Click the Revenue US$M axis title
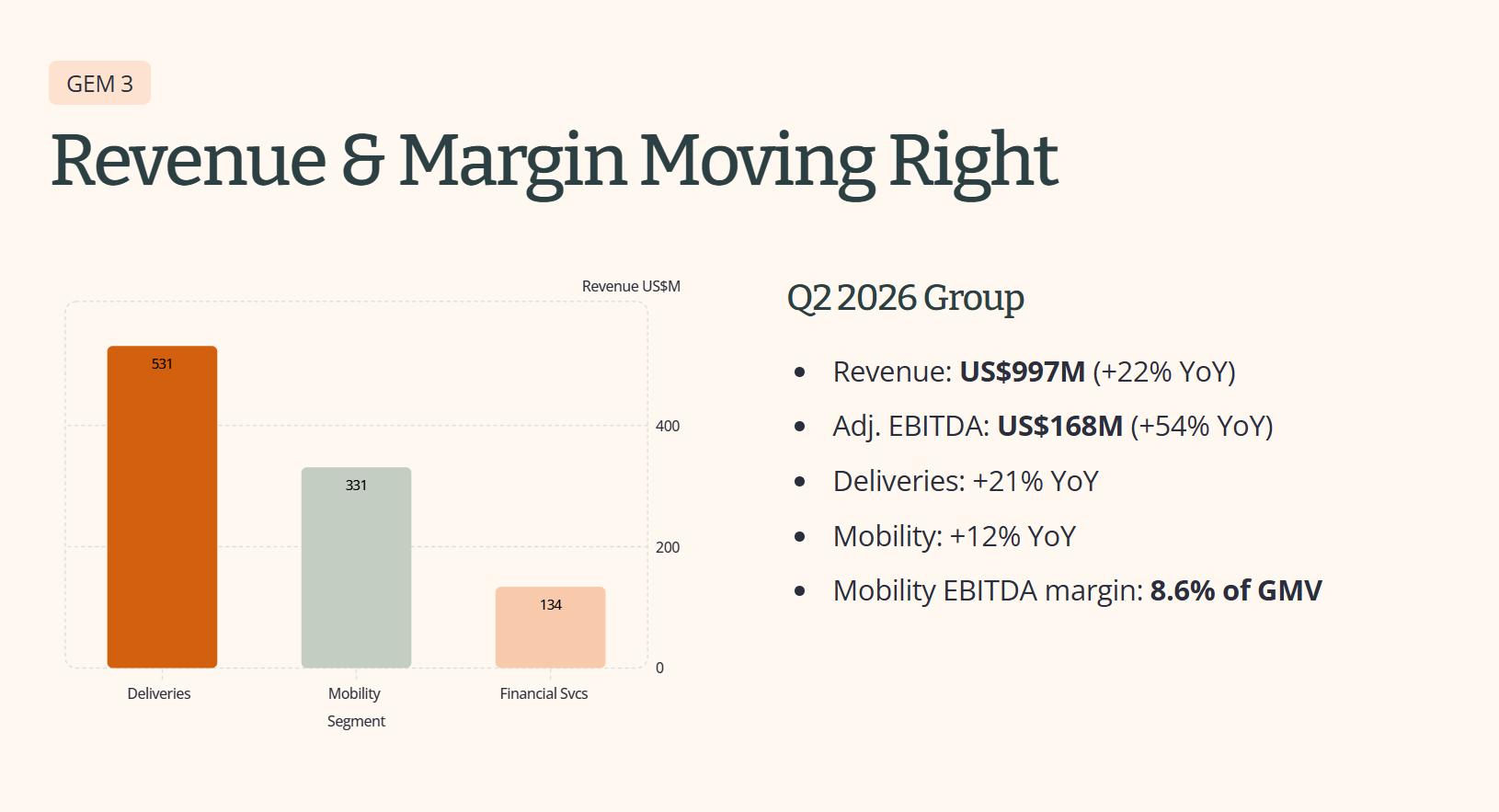This screenshot has width=1499, height=812. pyautogui.click(x=631, y=286)
